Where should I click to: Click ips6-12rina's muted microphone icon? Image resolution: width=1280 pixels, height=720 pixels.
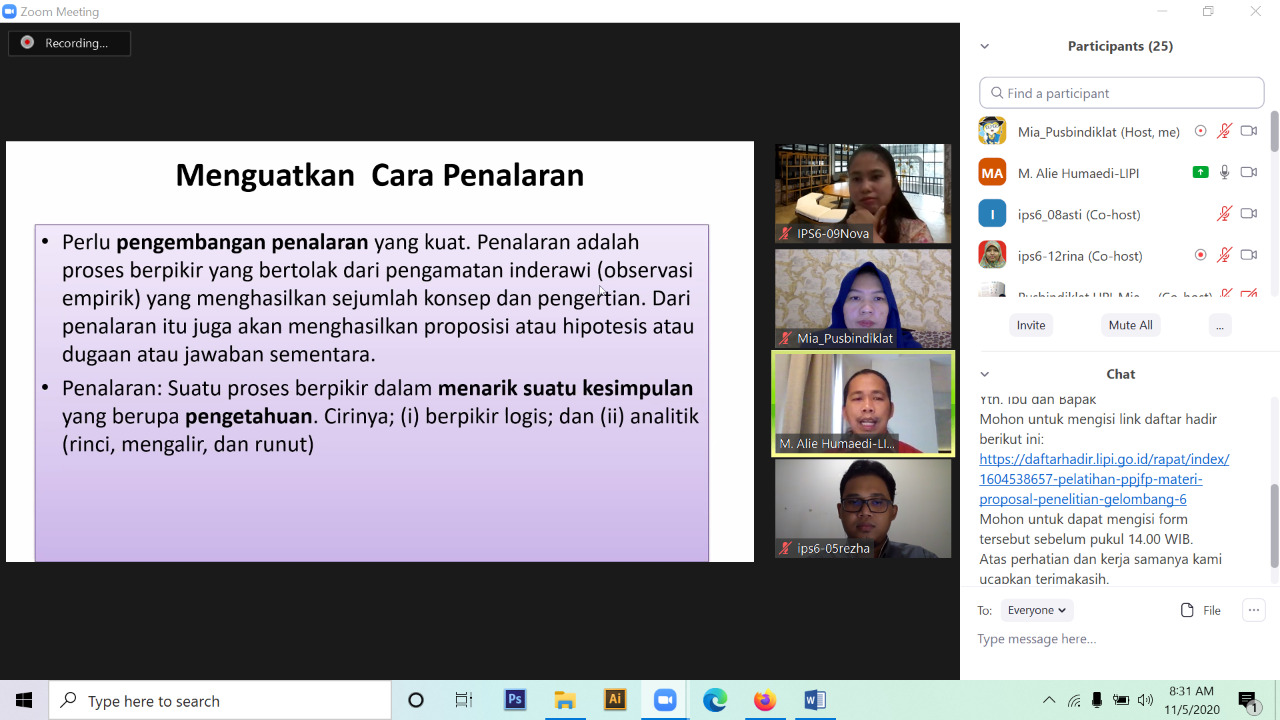tap(1224, 255)
